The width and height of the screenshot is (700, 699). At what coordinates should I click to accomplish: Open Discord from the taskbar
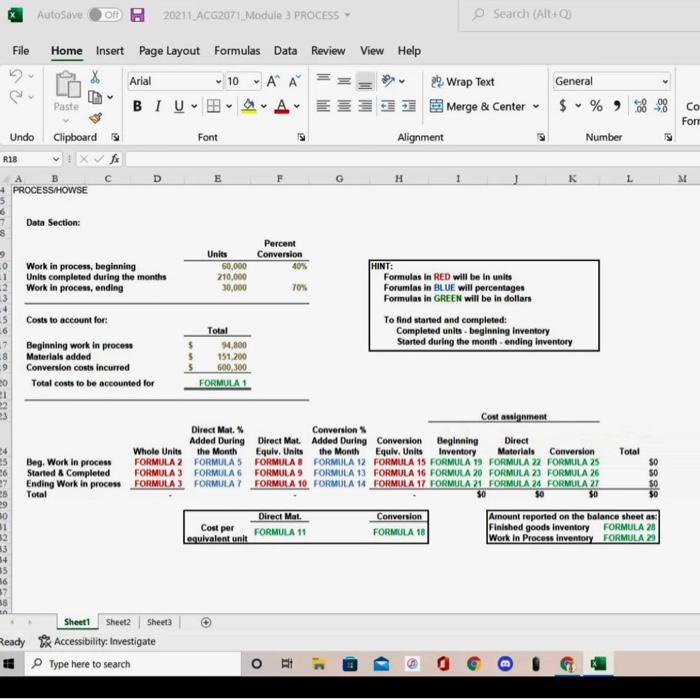tap(505, 664)
